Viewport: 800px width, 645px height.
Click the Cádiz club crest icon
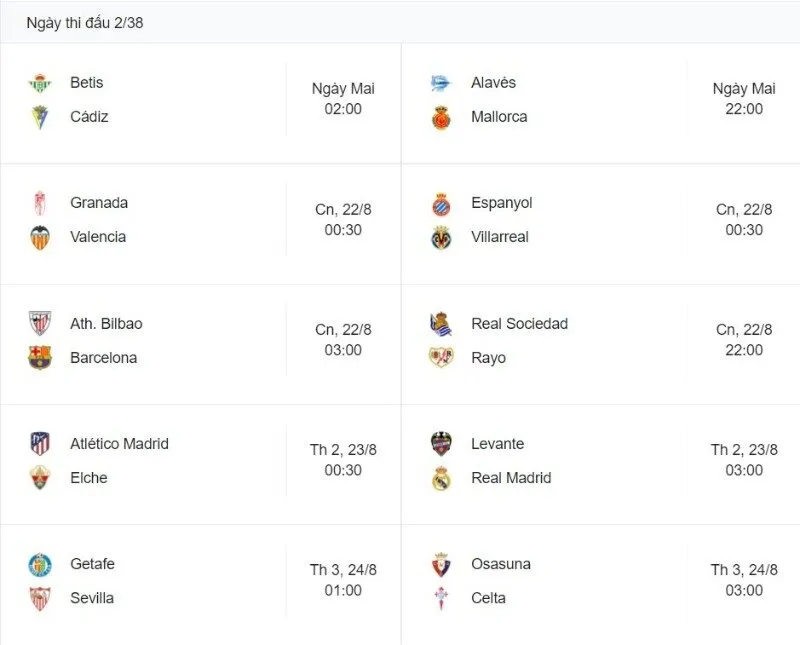(x=39, y=117)
